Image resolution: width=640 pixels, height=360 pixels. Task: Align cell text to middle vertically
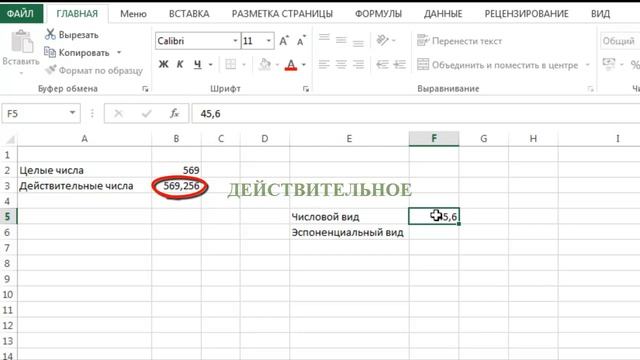pyautogui.click(x=341, y=40)
